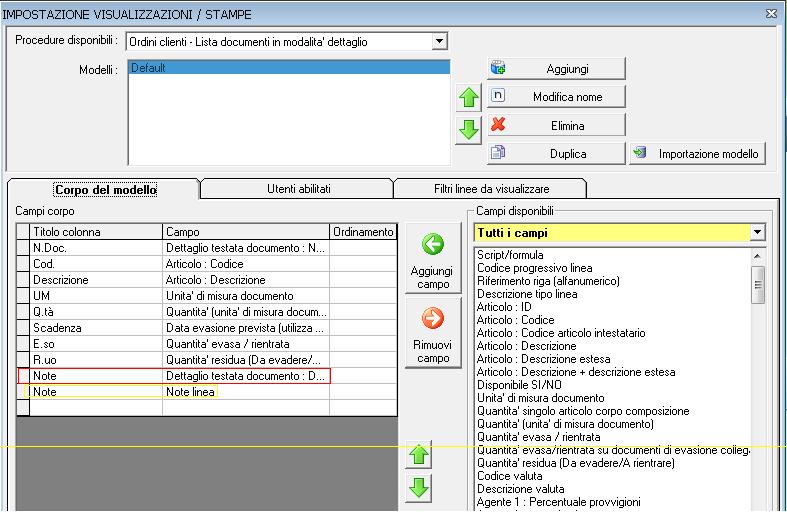This screenshot has width=787, height=512.
Task: Switch to Filtri linee da visualizzare tab
Action: coord(491,189)
